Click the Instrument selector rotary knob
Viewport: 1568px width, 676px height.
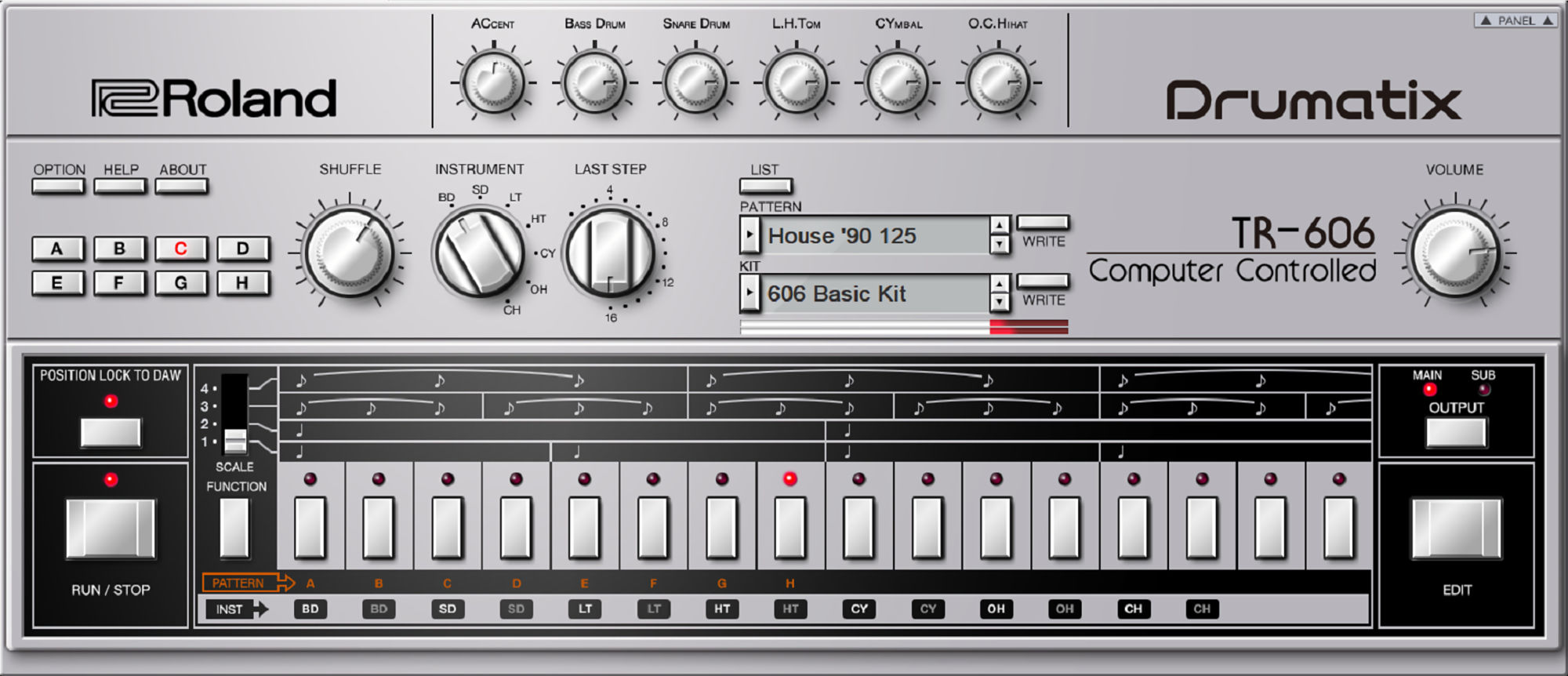pyautogui.click(x=479, y=253)
